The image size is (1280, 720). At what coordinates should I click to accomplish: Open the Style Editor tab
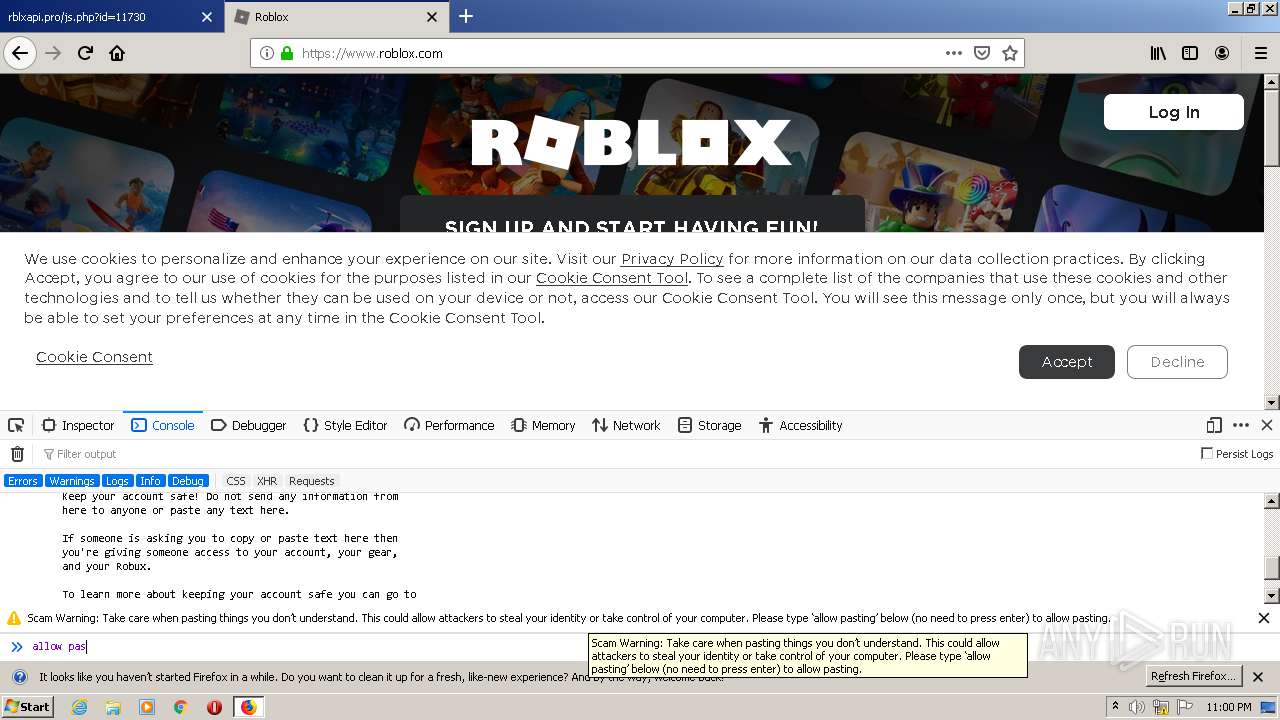point(345,425)
